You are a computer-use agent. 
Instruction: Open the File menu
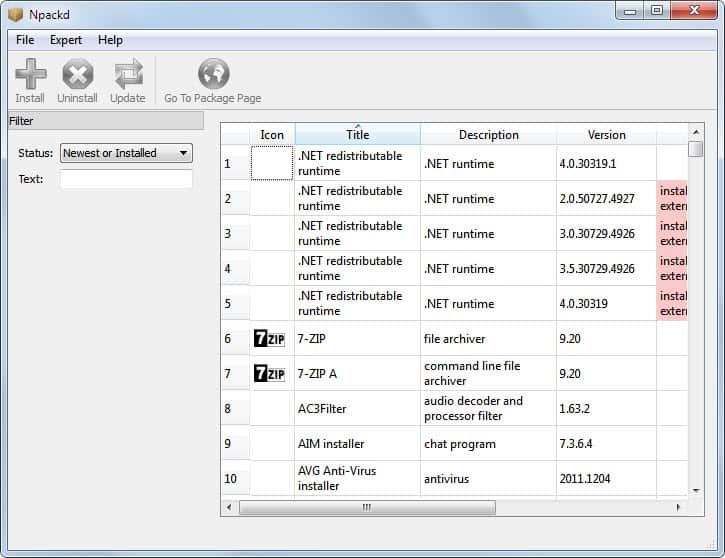pyautogui.click(x=25, y=40)
